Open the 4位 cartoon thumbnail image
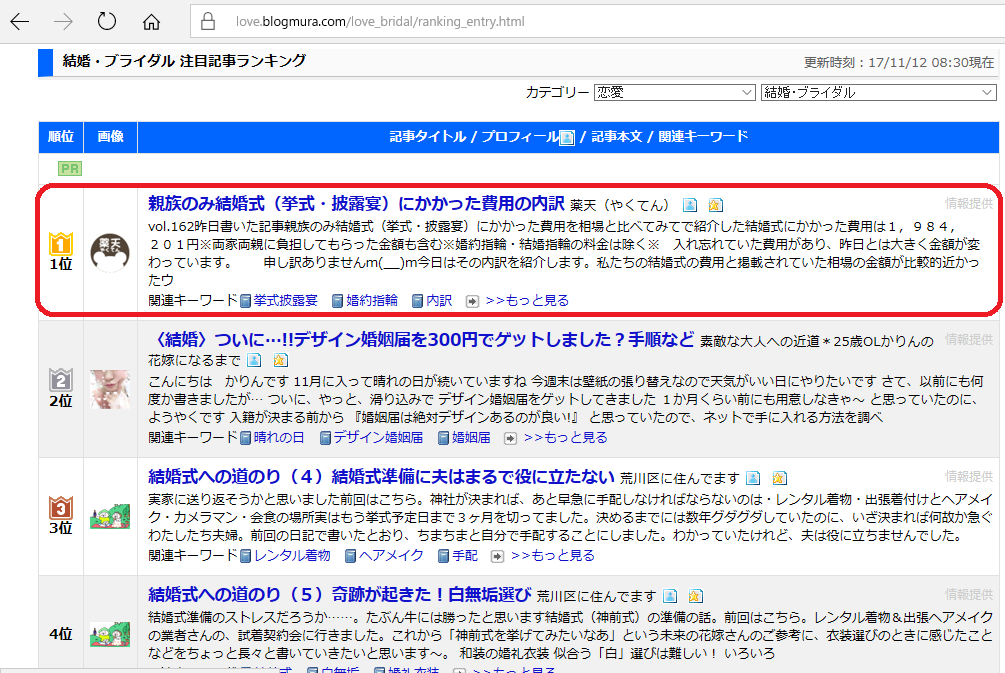 pos(110,635)
